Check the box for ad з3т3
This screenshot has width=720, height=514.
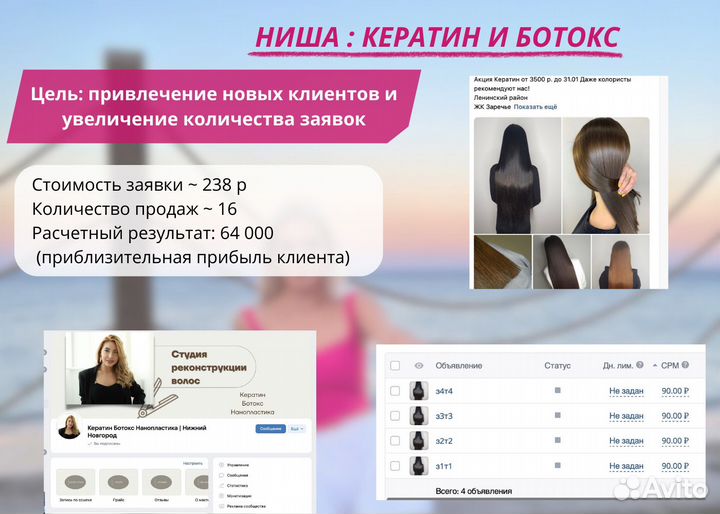[395, 416]
